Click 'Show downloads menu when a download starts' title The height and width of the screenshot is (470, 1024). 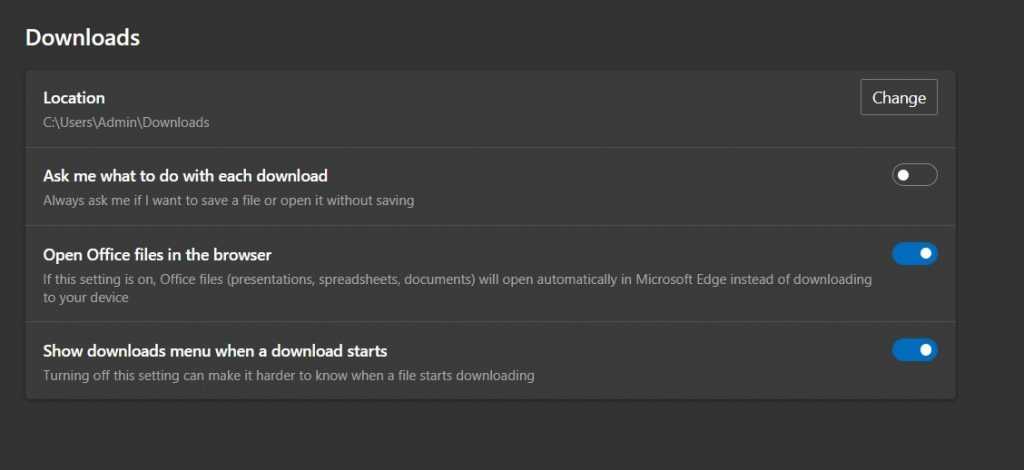(215, 351)
